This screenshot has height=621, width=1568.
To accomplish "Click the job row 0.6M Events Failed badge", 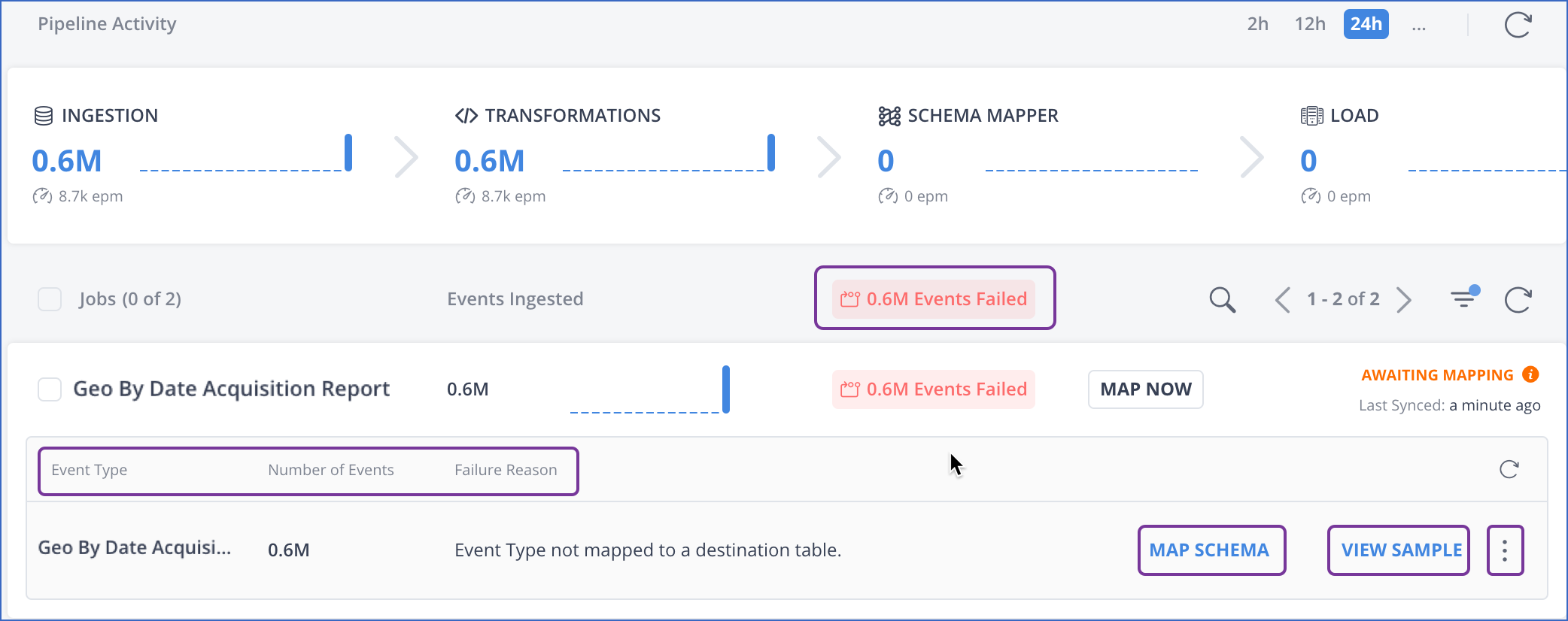I will [934, 389].
